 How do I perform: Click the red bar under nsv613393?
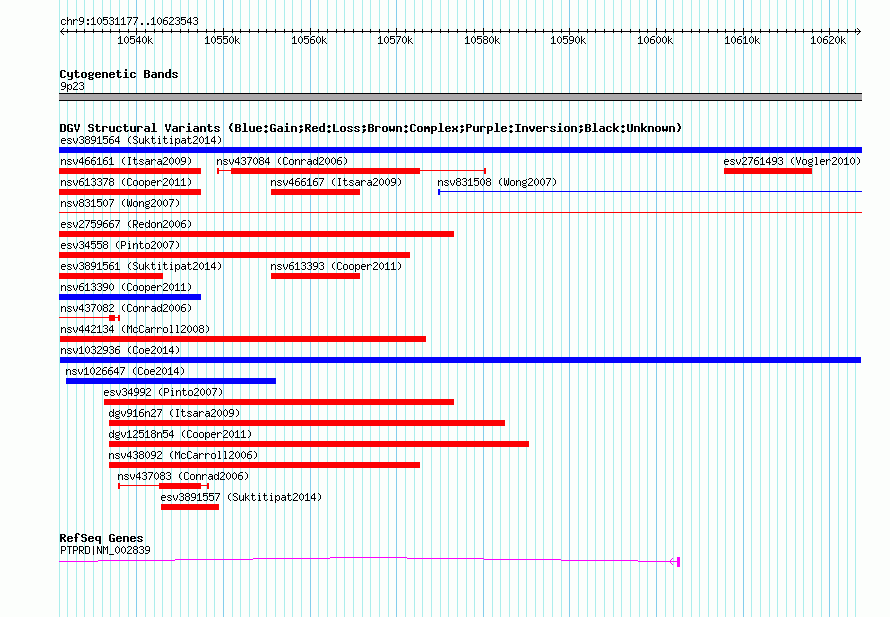(316, 276)
